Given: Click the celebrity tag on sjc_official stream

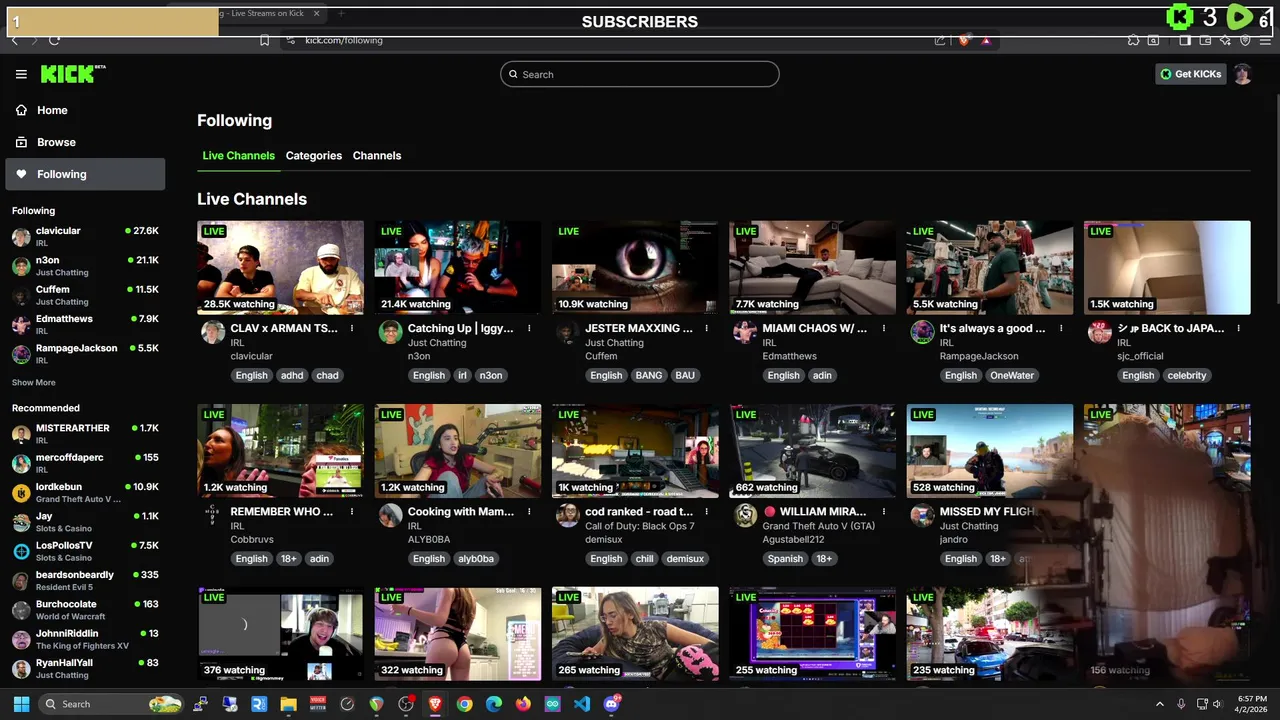Looking at the screenshot, I should [x=1187, y=375].
